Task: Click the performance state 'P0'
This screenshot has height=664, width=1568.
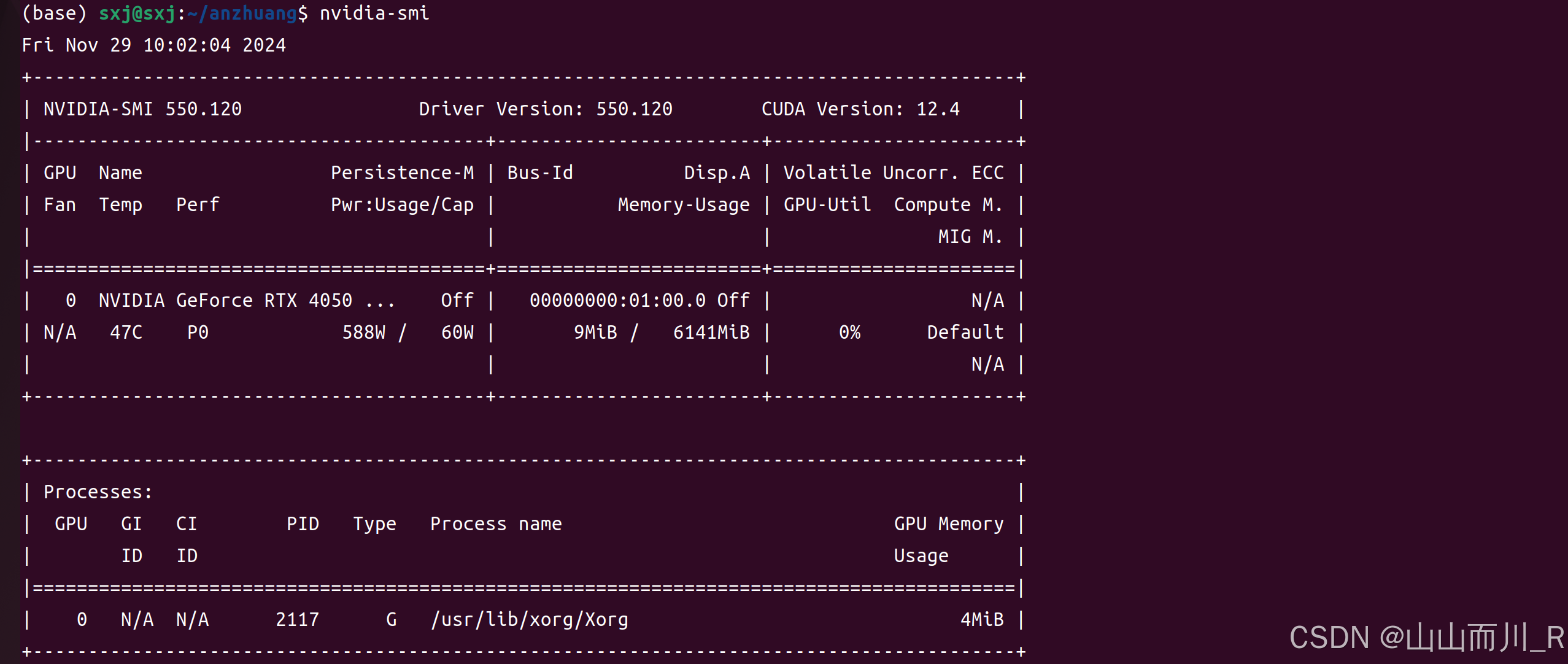Action: pyautogui.click(x=198, y=332)
